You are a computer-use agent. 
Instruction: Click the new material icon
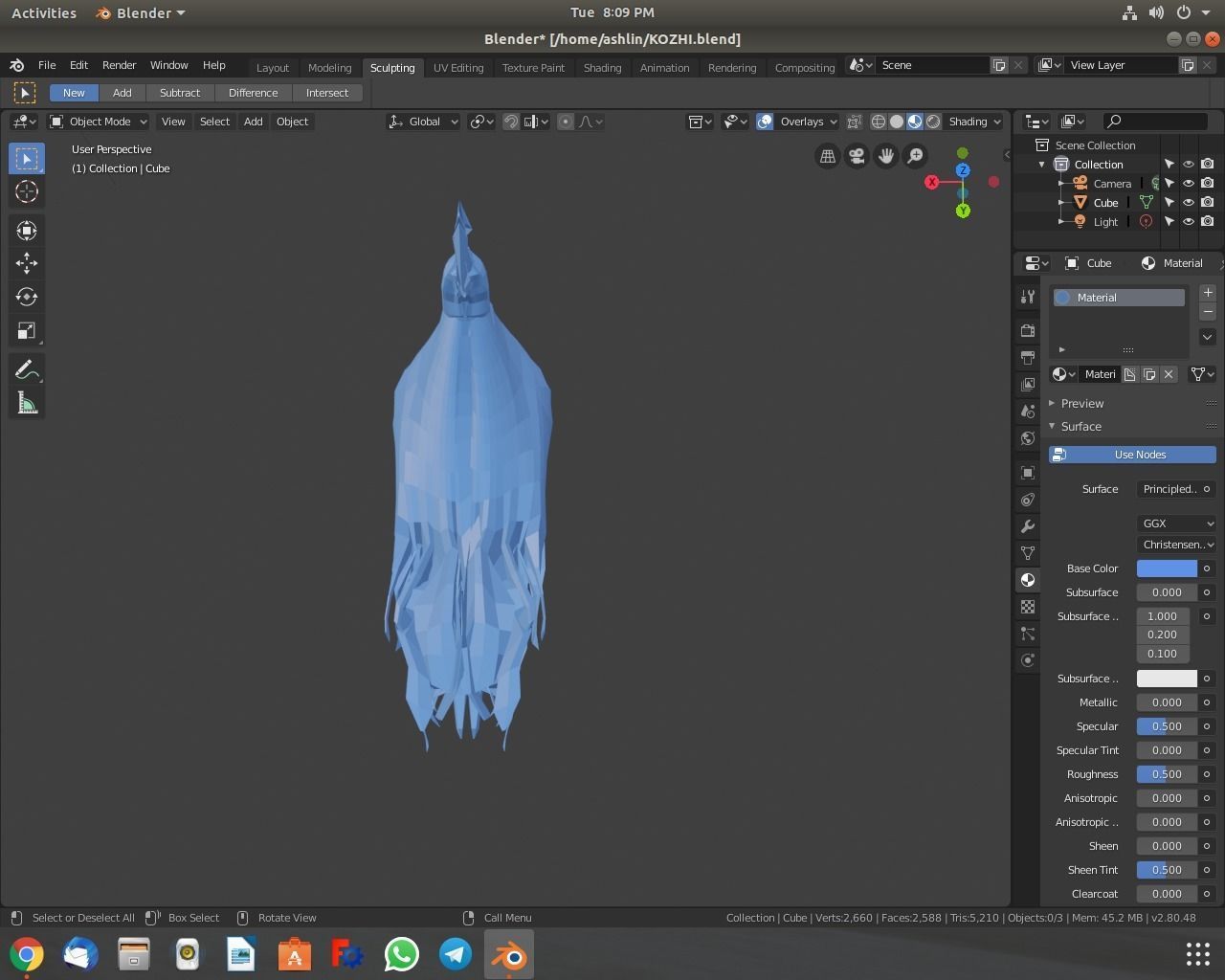tap(1149, 374)
